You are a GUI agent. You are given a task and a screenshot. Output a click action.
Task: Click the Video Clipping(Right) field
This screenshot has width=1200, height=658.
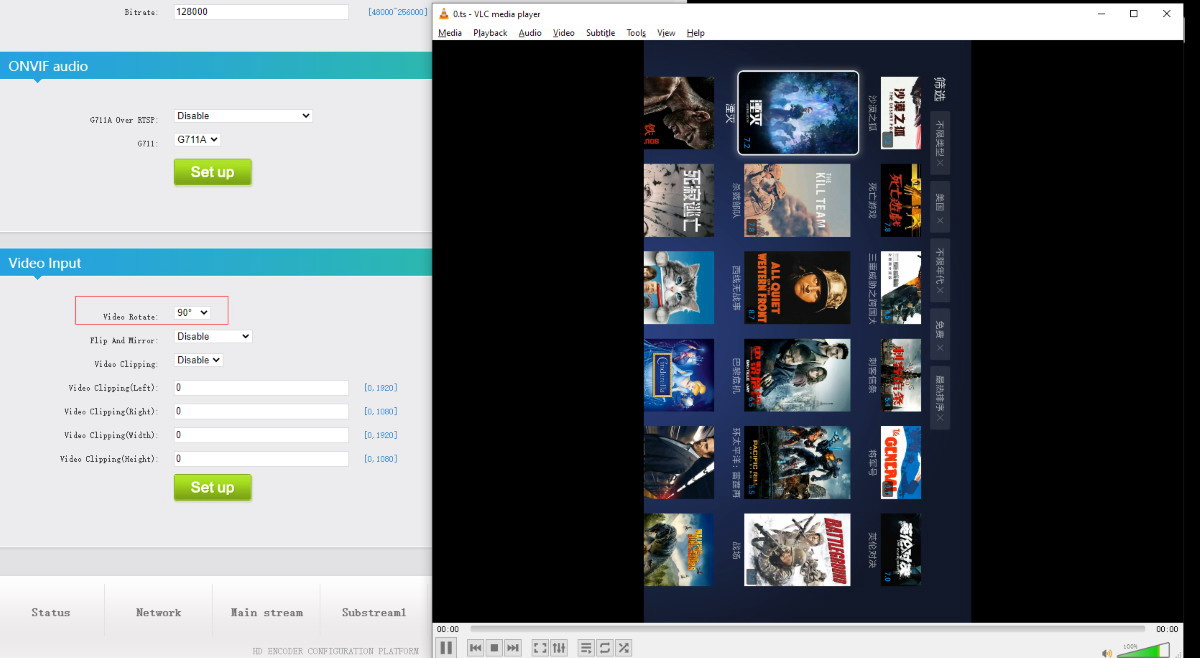click(x=261, y=411)
